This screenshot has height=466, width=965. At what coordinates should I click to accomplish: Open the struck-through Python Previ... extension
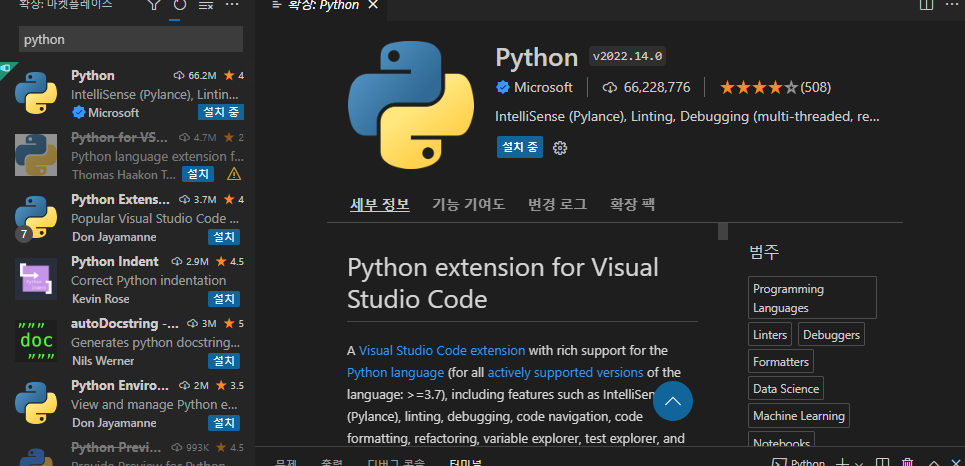pyautogui.click(x=127, y=452)
